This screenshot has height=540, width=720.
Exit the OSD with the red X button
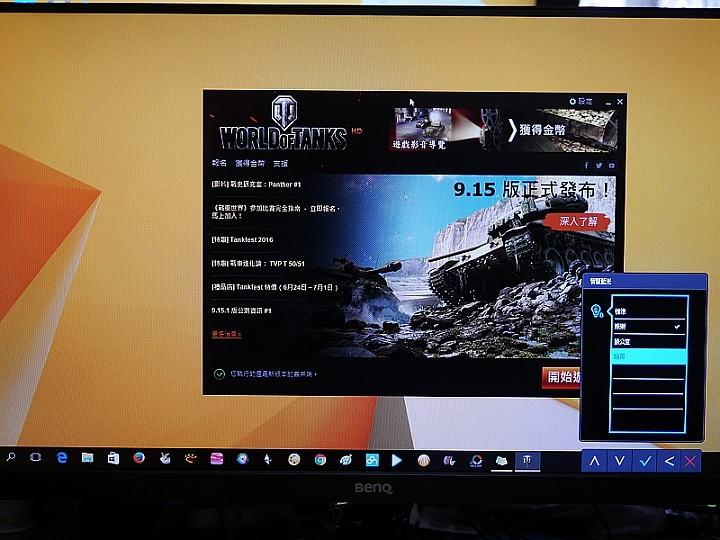(x=690, y=461)
